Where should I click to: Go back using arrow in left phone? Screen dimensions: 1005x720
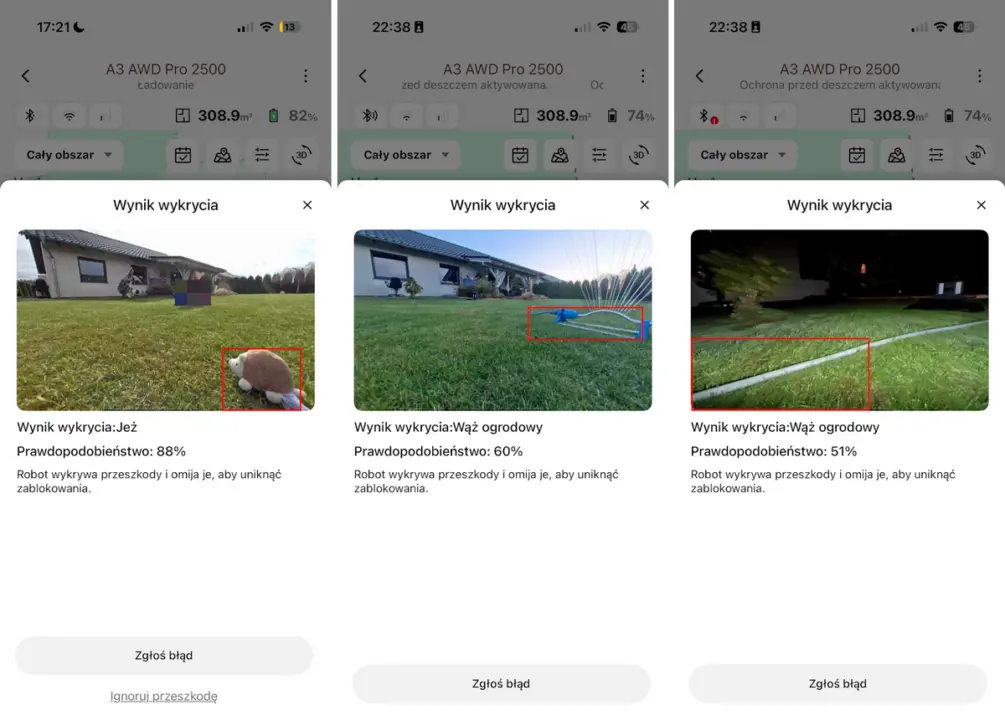pos(26,76)
